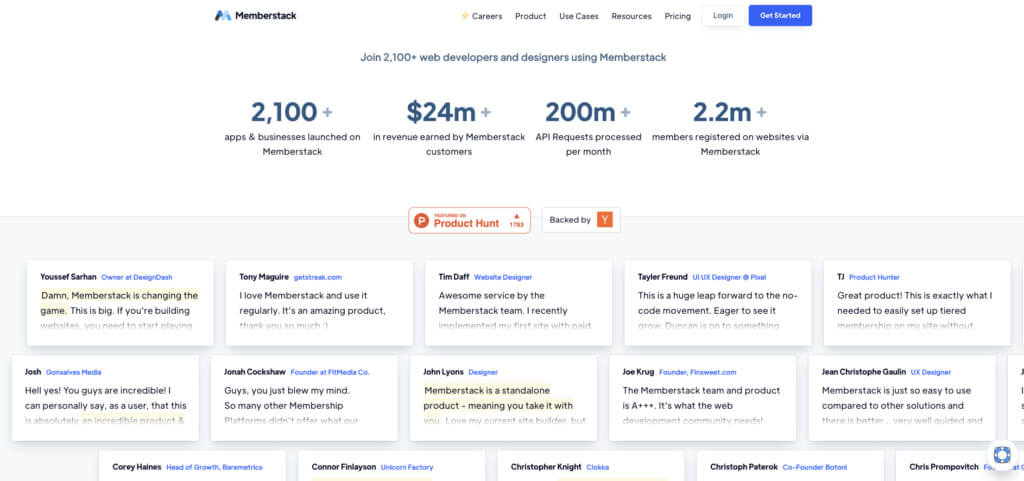Screen dimensions: 1024x481
Task: Click the Co-Founder Botoni link
Action: pos(815,467)
